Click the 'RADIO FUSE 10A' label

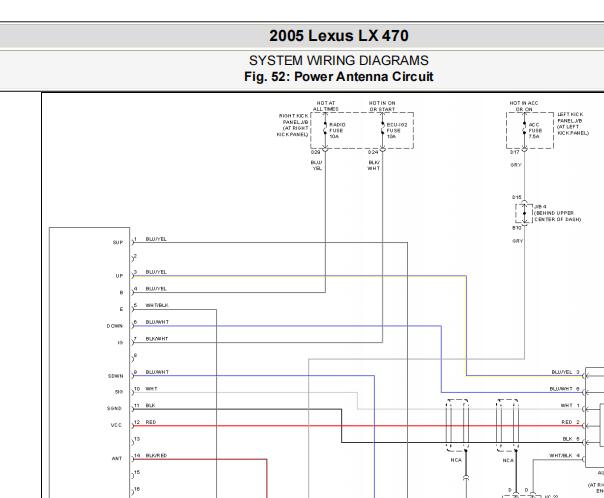(337, 131)
